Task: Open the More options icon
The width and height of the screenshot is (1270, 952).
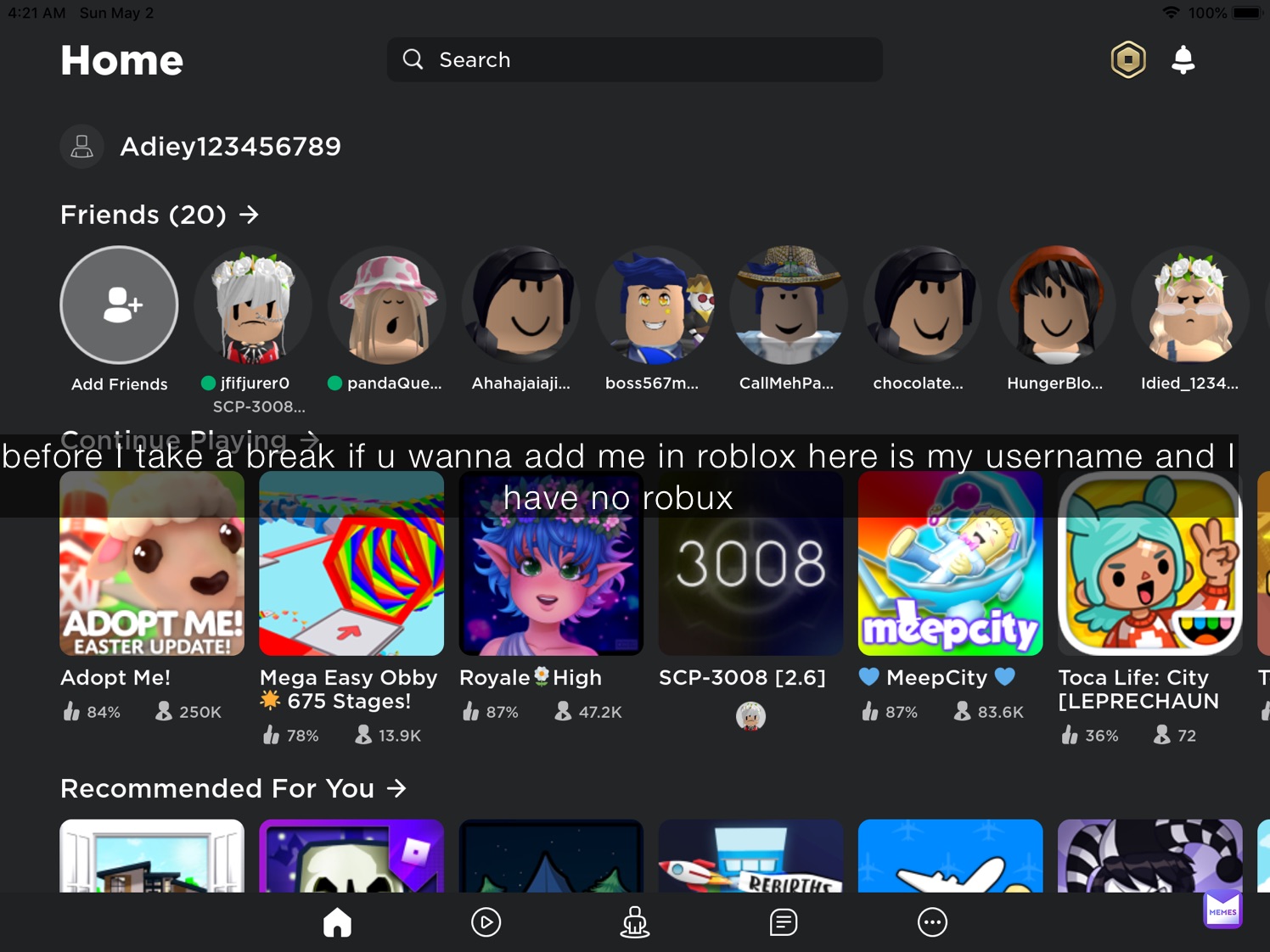Action: (932, 922)
